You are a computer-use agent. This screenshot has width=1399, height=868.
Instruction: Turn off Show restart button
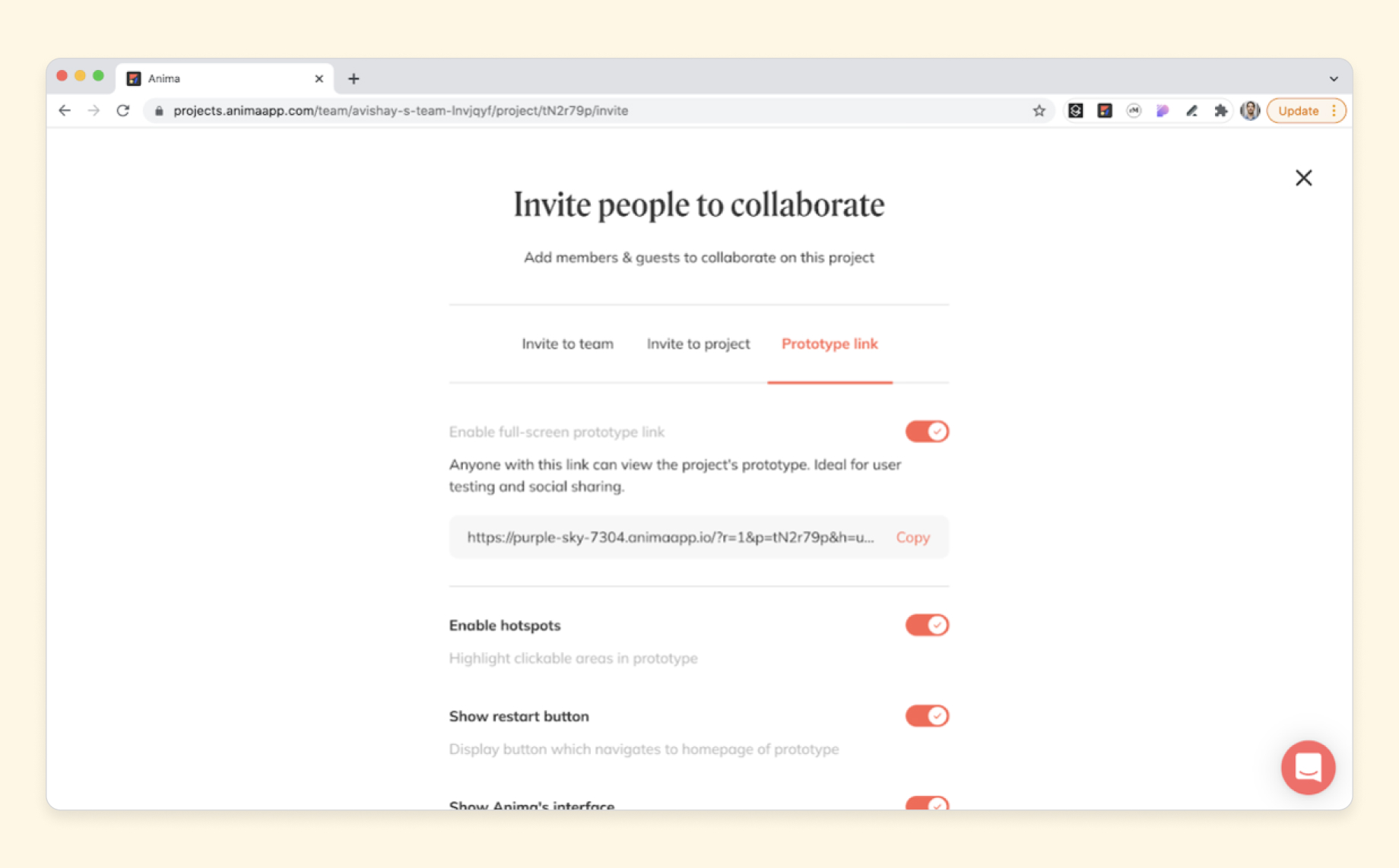click(x=926, y=716)
